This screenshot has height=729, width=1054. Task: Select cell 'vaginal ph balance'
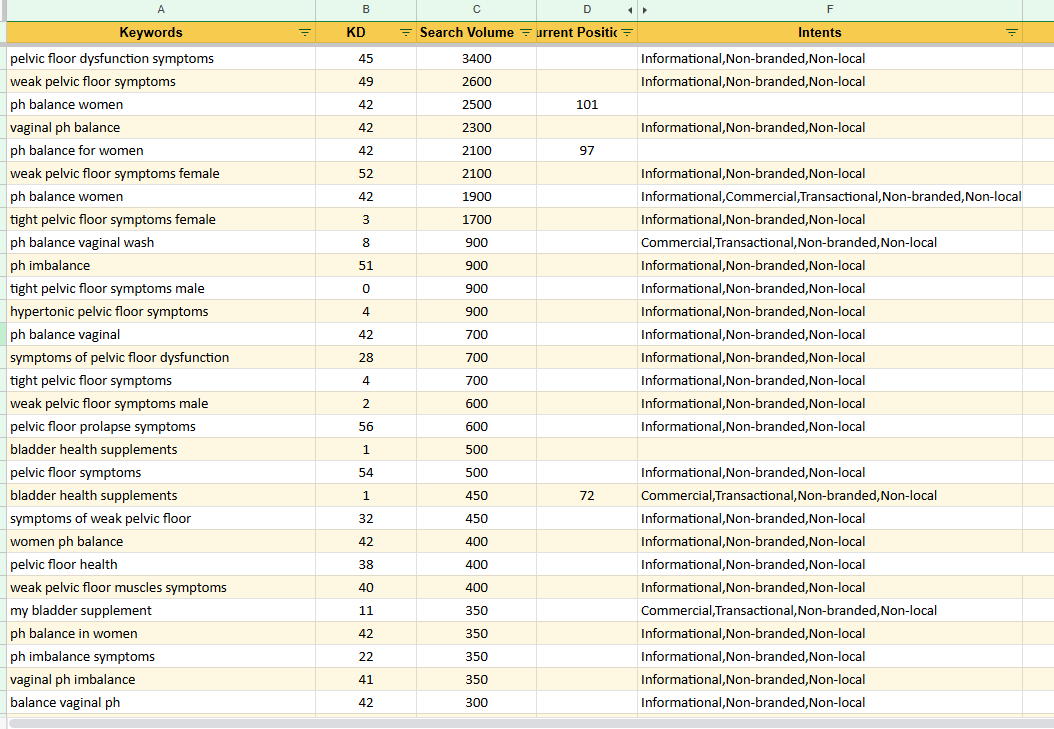(x=161, y=128)
